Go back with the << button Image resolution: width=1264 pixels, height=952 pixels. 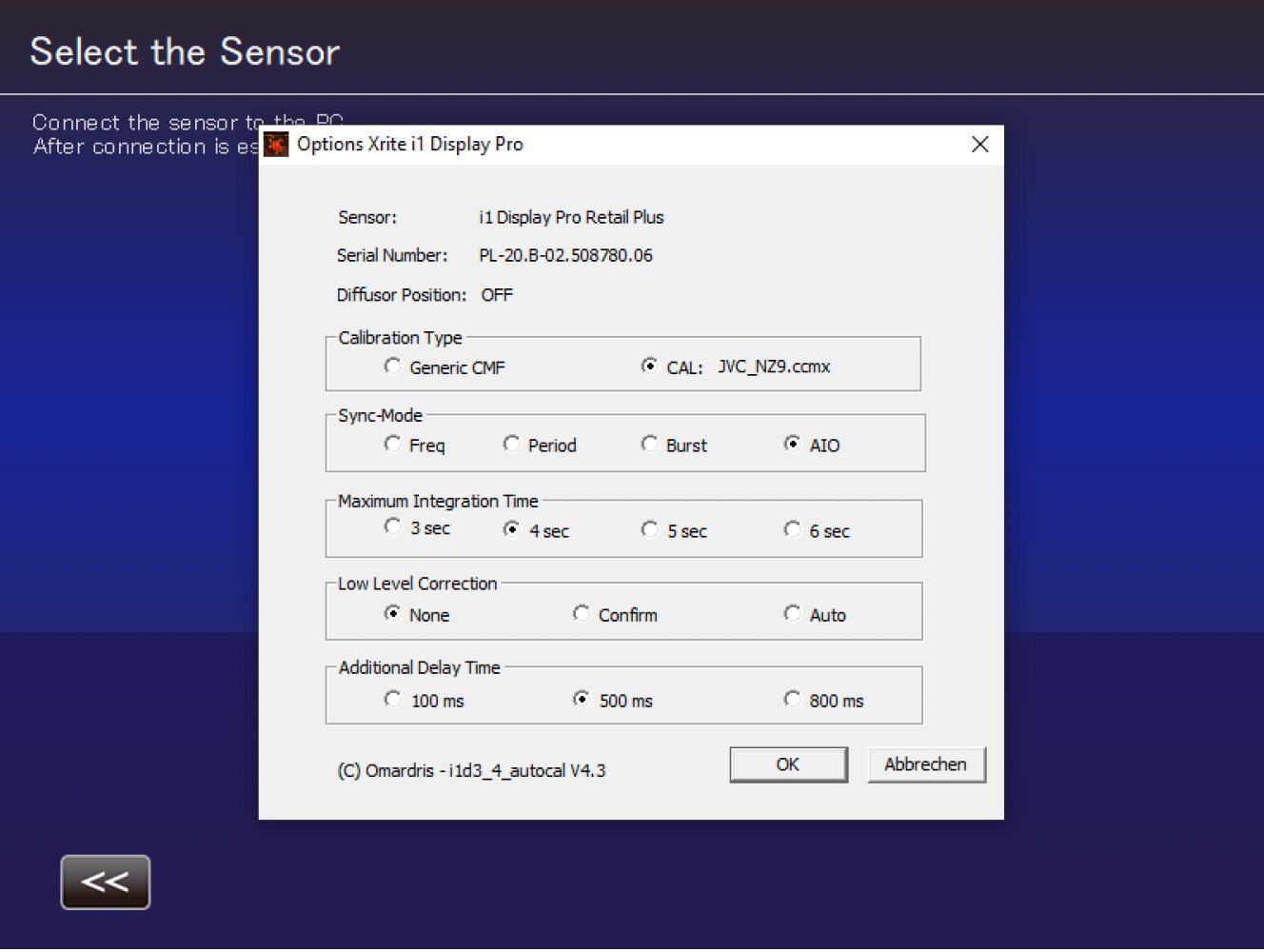pos(106,883)
